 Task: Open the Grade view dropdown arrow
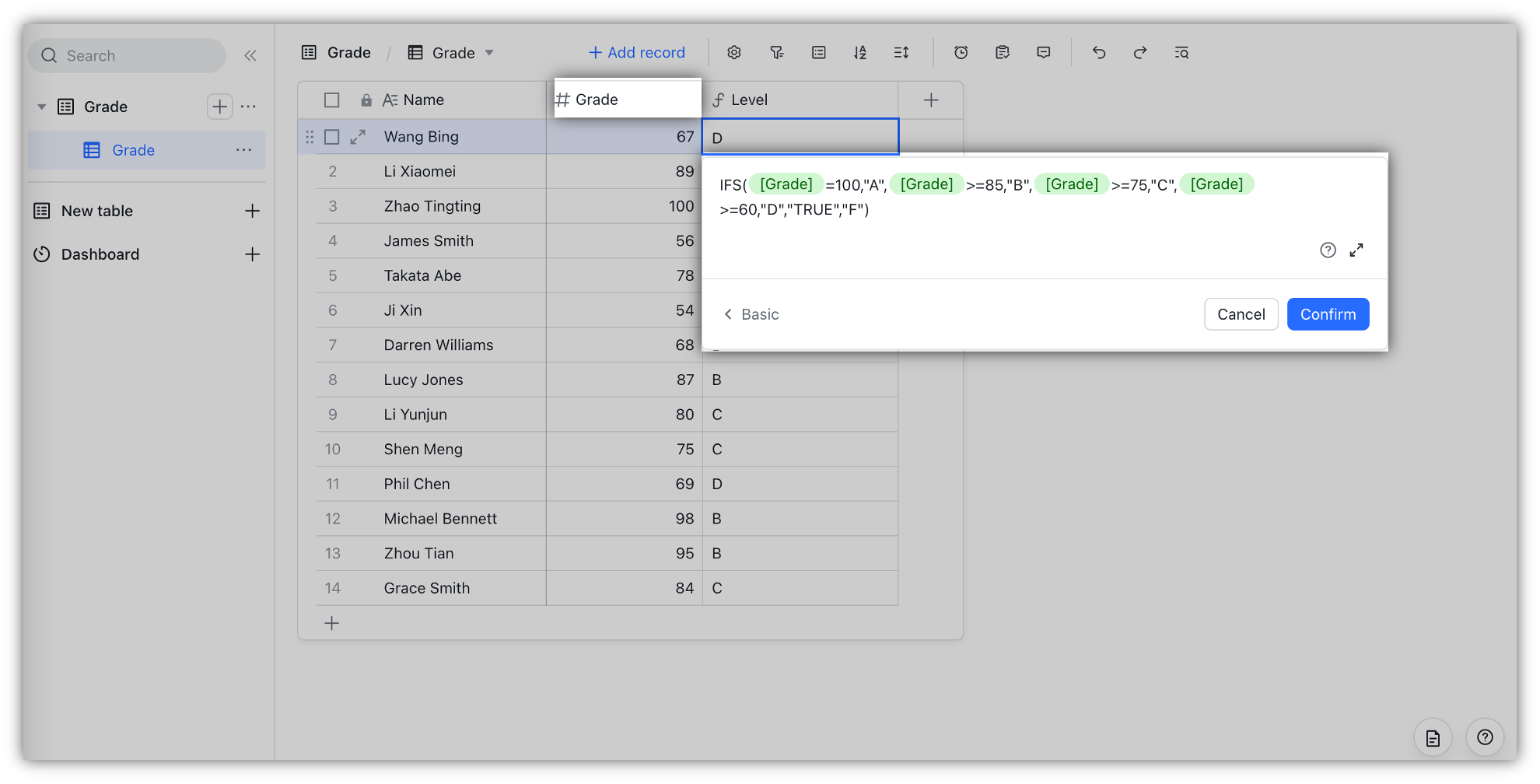click(489, 53)
